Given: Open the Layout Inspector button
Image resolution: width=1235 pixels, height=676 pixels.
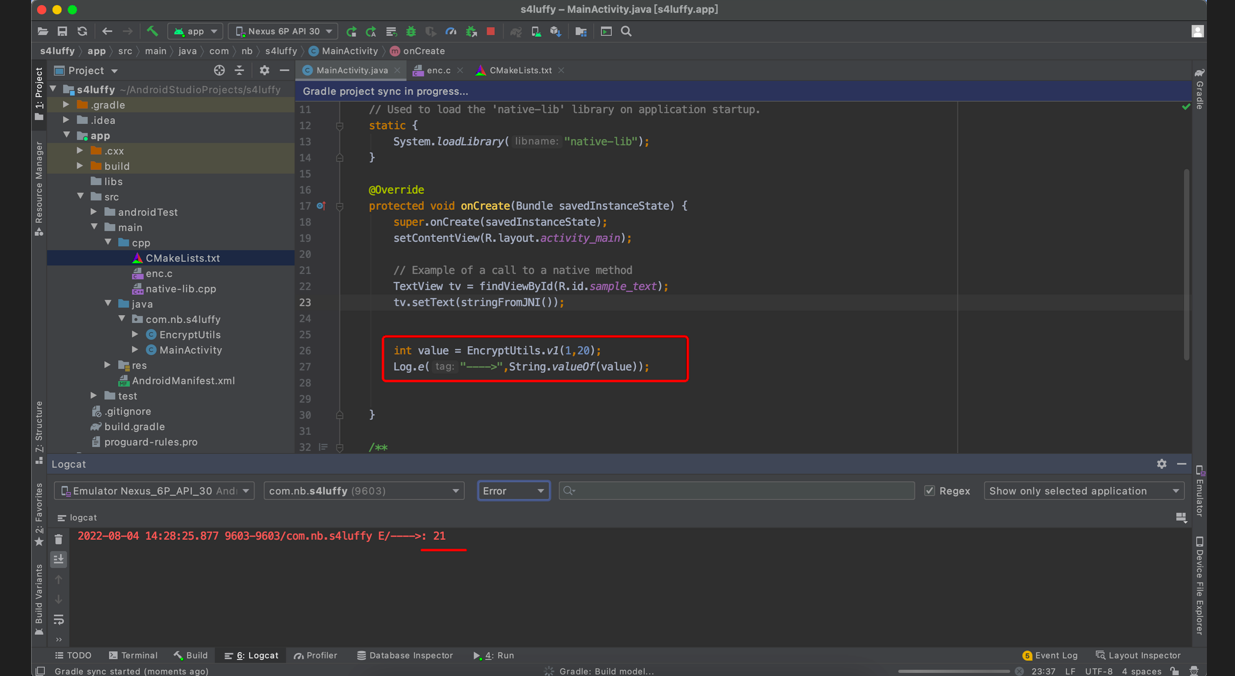Looking at the screenshot, I should pyautogui.click(x=1138, y=656).
